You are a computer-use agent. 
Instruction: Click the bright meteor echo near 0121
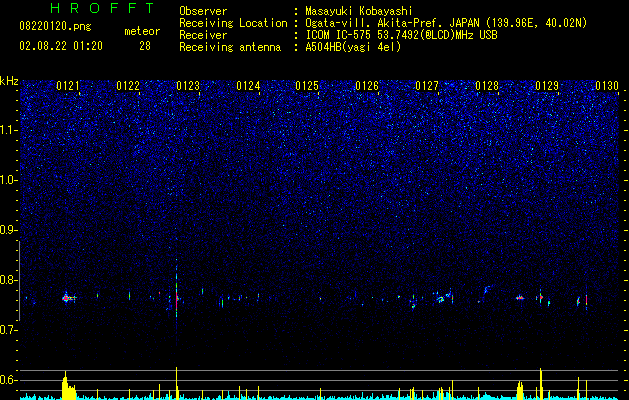[69, 298]
